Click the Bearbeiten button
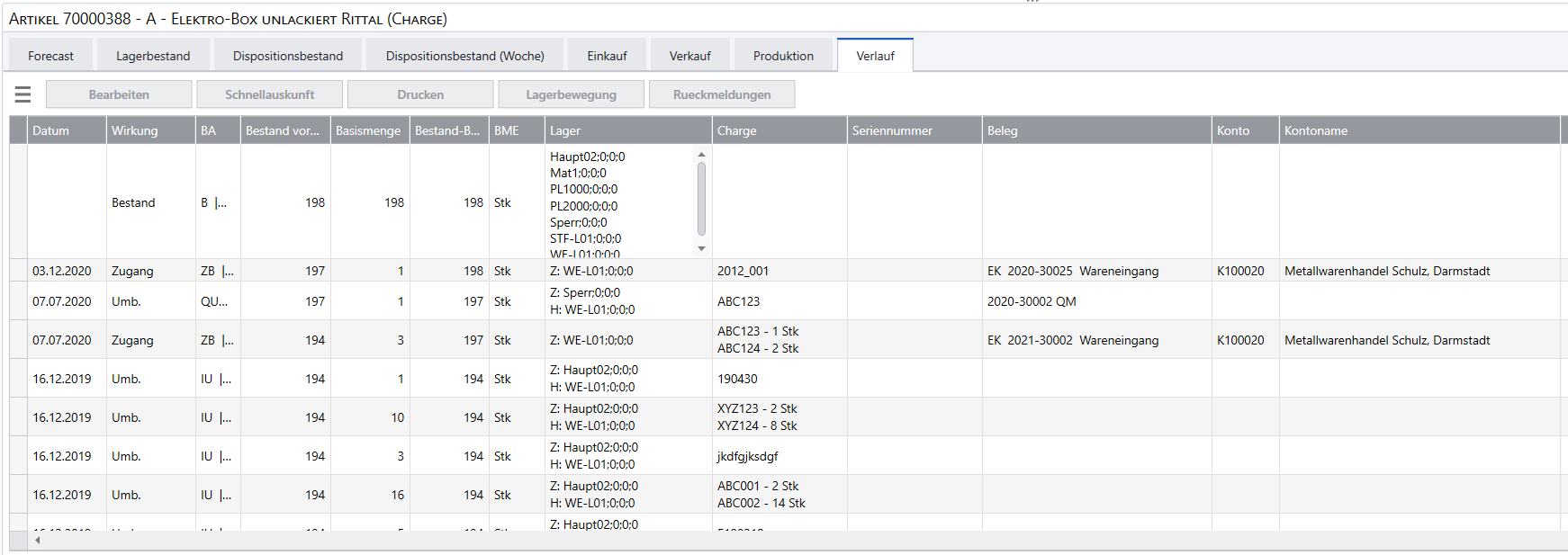 click(119, 94)
